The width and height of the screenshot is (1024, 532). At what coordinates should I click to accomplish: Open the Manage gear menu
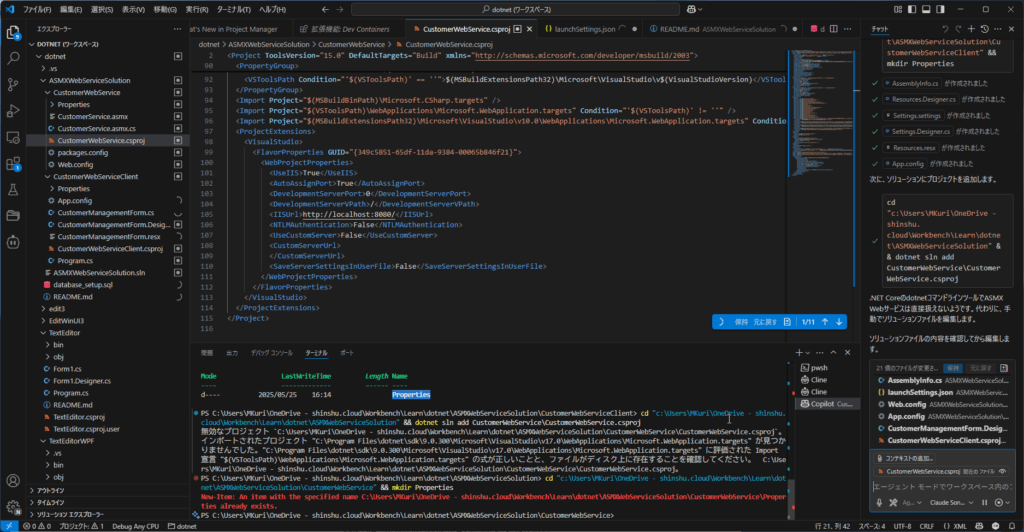(13, 507)
